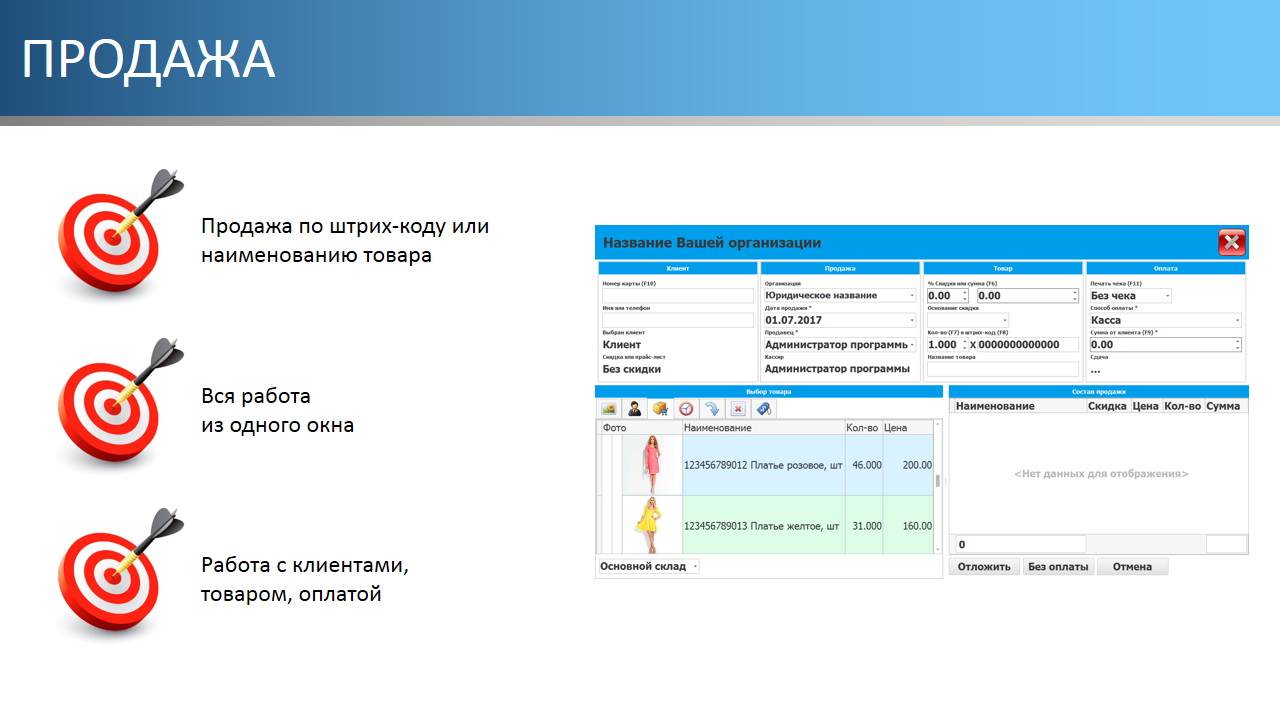Choose warehouse in Основной склад dropdown
The image size is (1280, 720).
(x=695, y=566)
